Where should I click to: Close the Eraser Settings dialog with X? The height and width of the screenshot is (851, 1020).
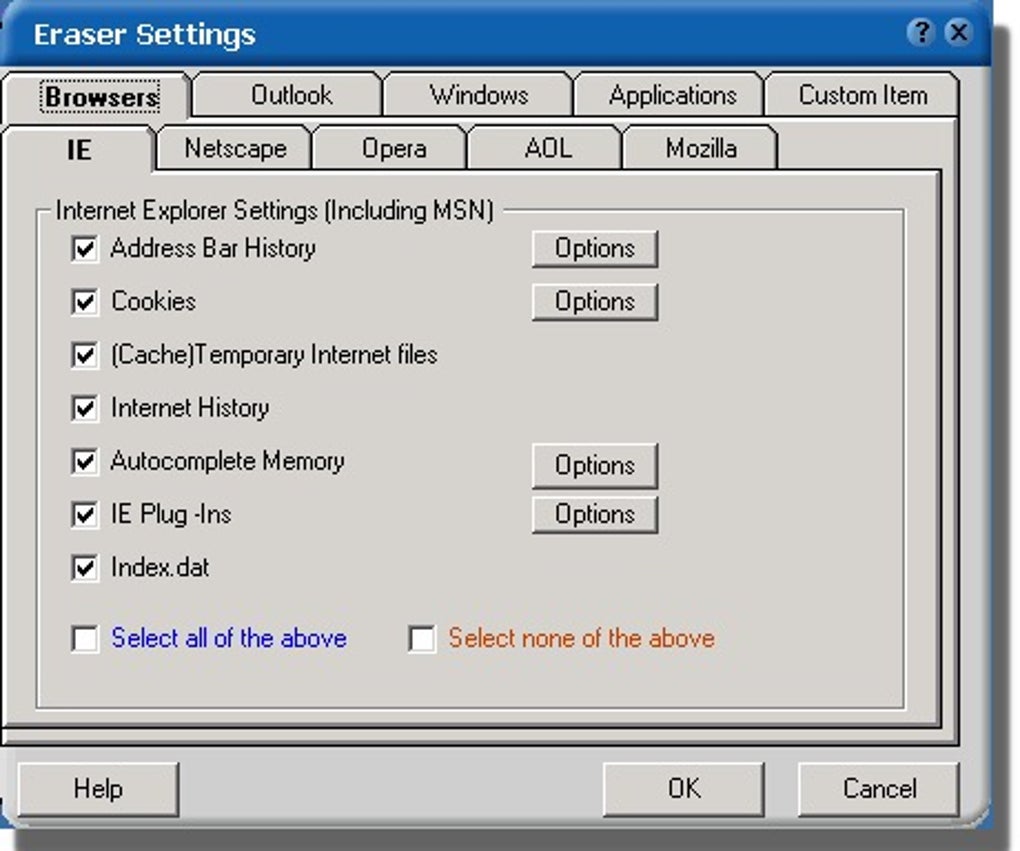[x=959, y=32]
